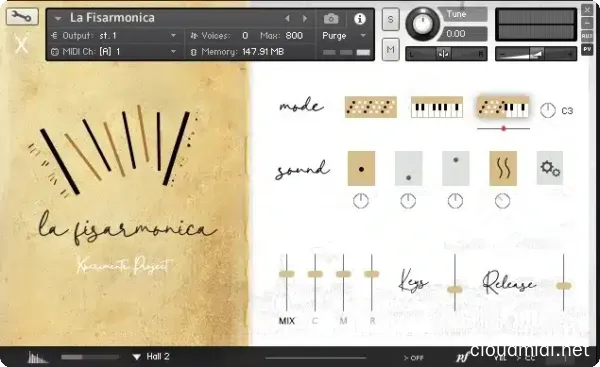This screenshot has width=600, height=367.
Task: Open the instrument info icon
Action: 359,19
